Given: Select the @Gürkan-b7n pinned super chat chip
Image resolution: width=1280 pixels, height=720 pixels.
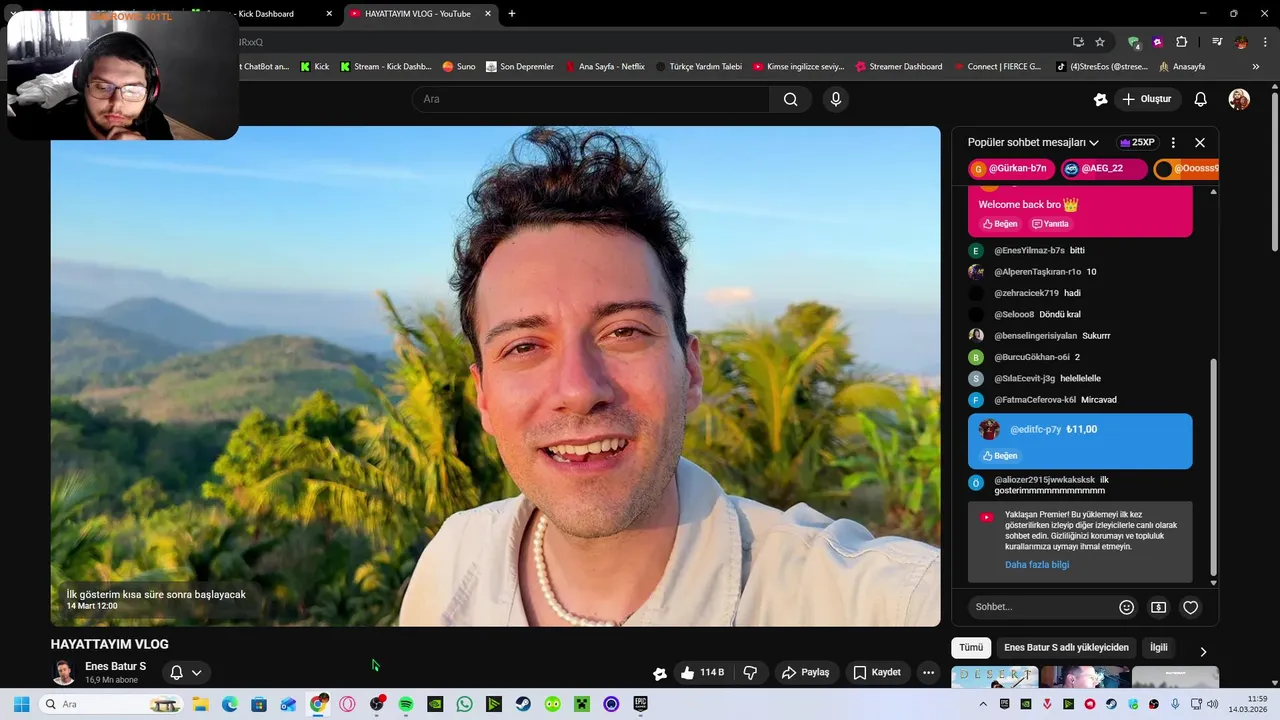Looking at the screenshot, I should coord(1011,169).
